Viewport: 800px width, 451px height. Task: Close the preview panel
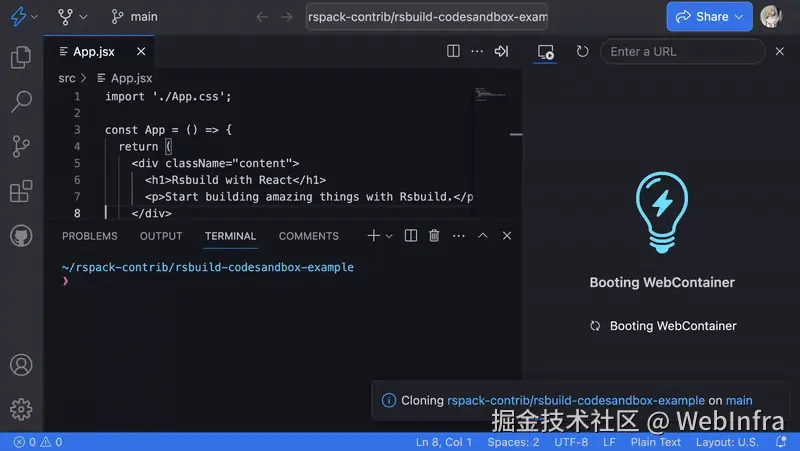click(780, 51)
